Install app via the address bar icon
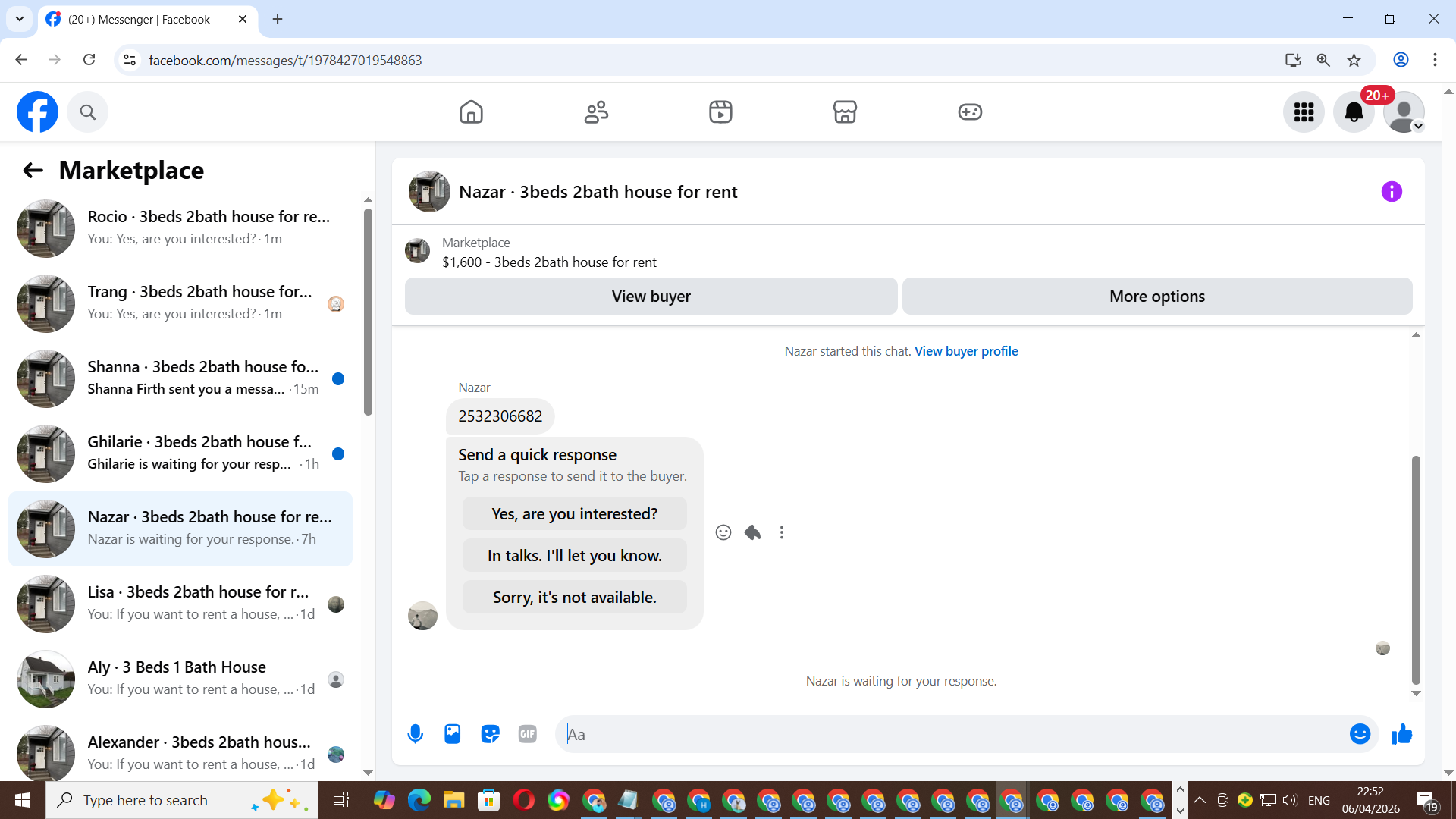The height and width of the screenshot is (819, 1456). [x=1293, y=60]
